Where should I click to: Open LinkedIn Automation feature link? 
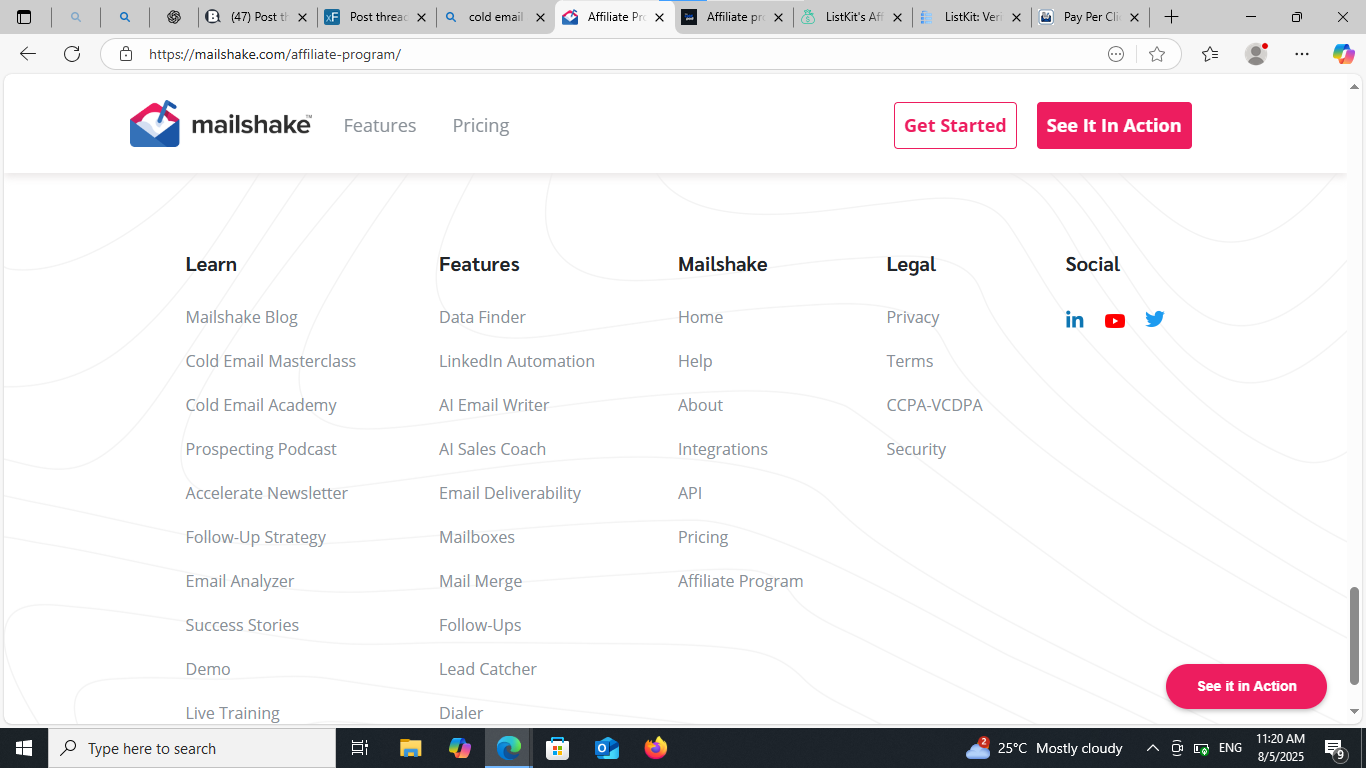click(x=517, y=361)
